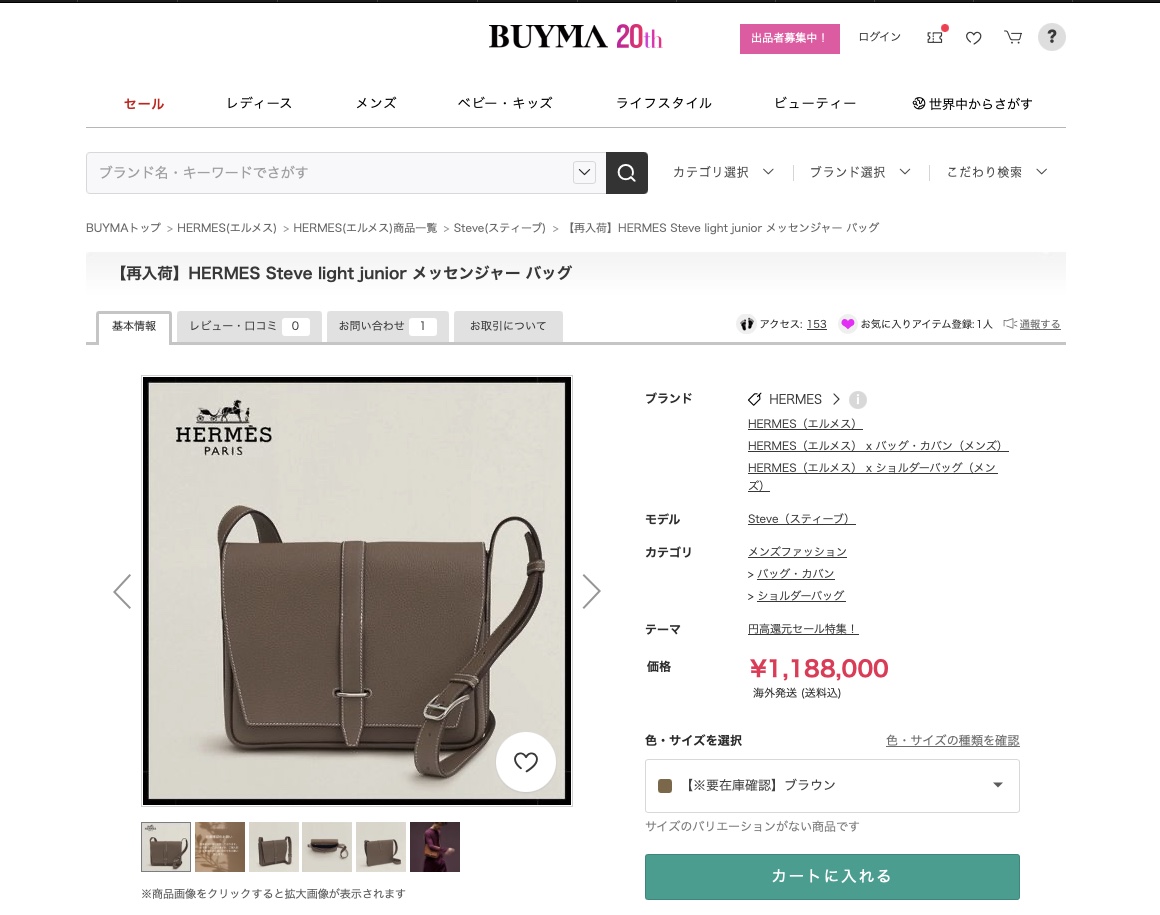
Task: Toggle favorite heart on the product image
Action: point(525,762)
